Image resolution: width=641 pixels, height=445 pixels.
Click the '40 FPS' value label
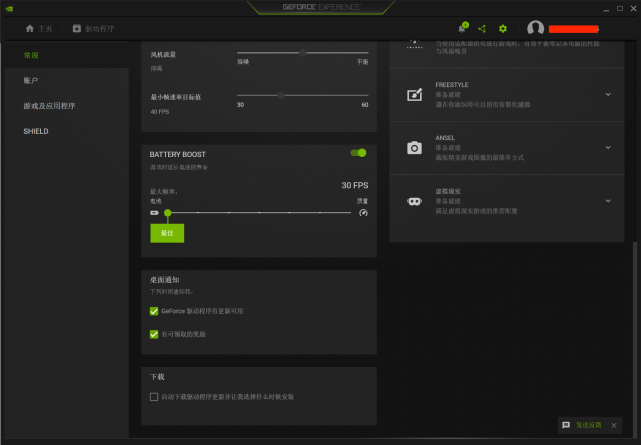click(160, 112)
